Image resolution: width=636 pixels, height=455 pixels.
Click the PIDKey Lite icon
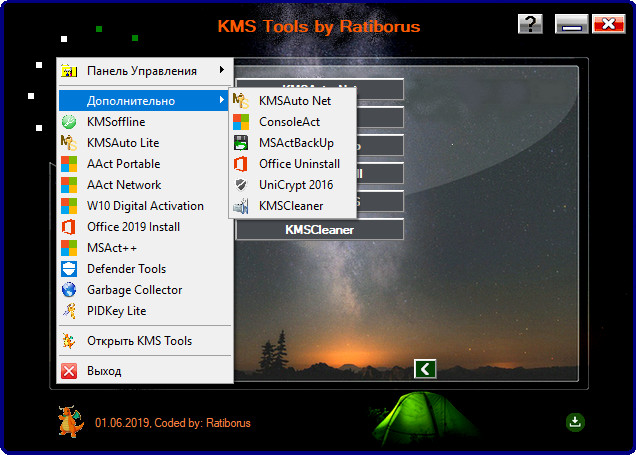click(x=68, y=311)
